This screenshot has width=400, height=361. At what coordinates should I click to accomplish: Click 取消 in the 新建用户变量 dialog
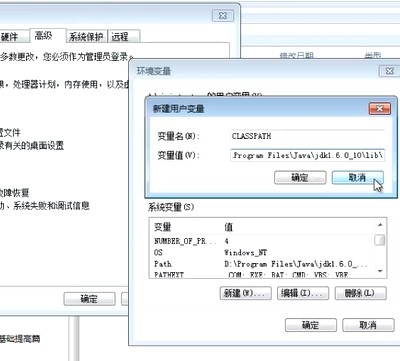[x=357, y=177]
